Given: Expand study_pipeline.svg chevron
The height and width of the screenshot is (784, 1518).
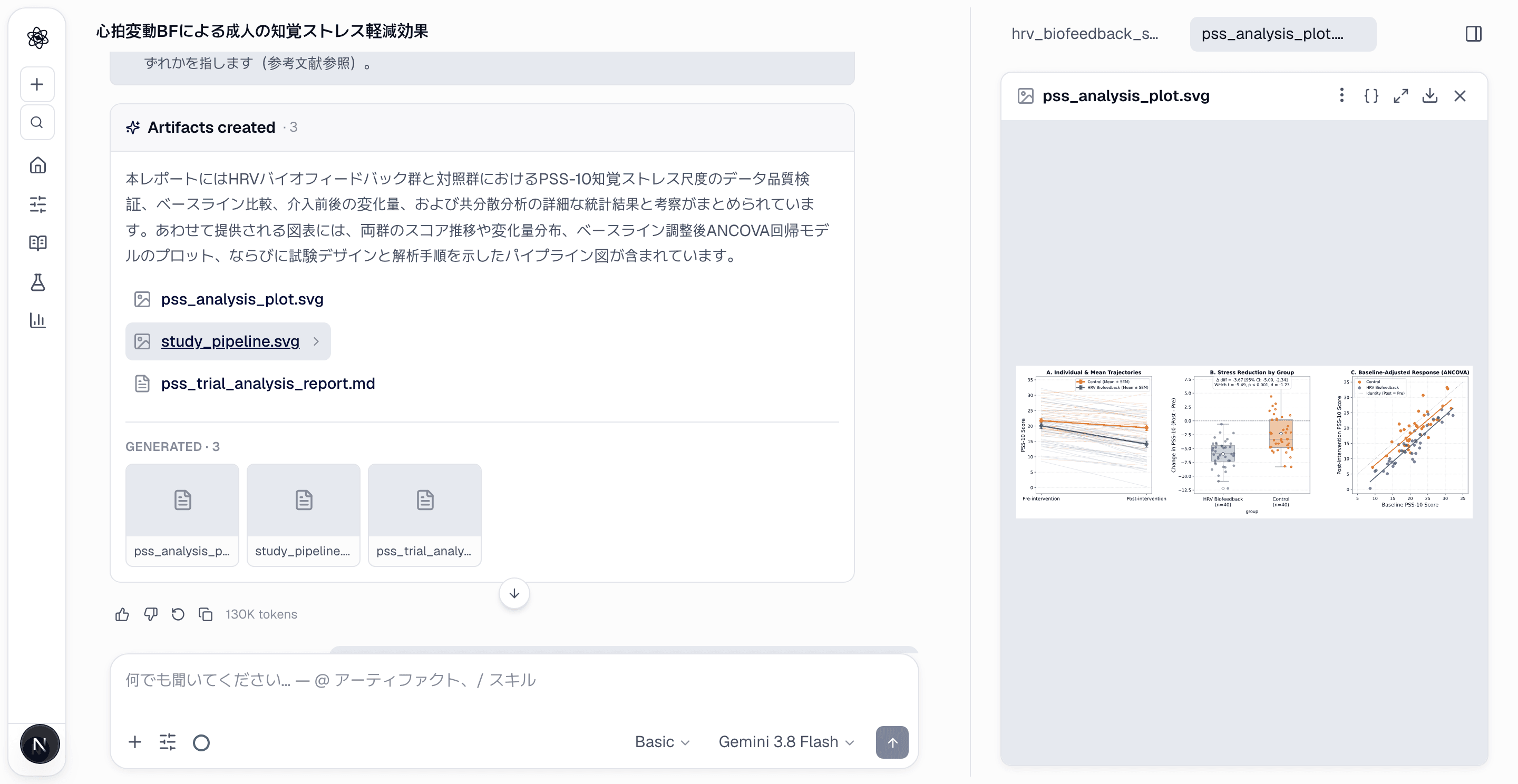Looking at the screenshot, I should pyautogui.click(x=316, y=341).
